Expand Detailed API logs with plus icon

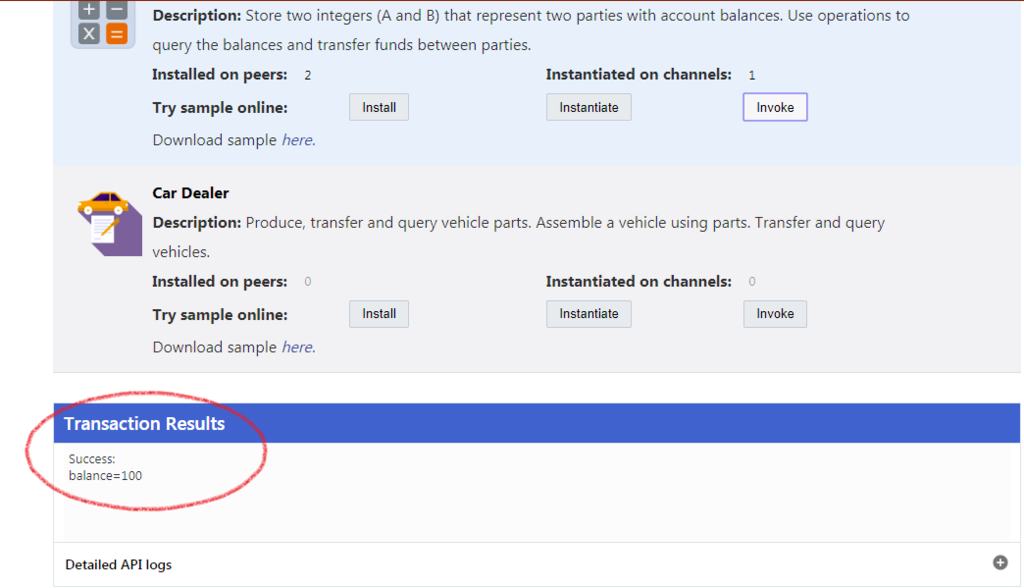pyautogui.click(x=1000, y=563)
